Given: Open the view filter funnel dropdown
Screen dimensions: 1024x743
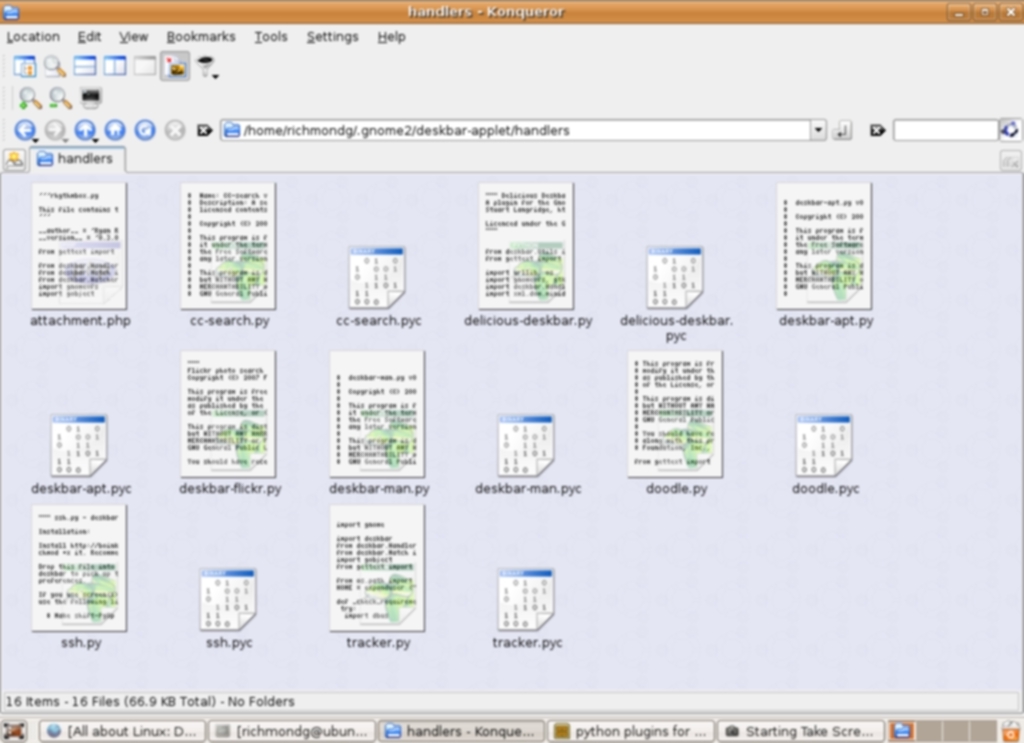Looking at the screenshot, I should click(206, 66).
